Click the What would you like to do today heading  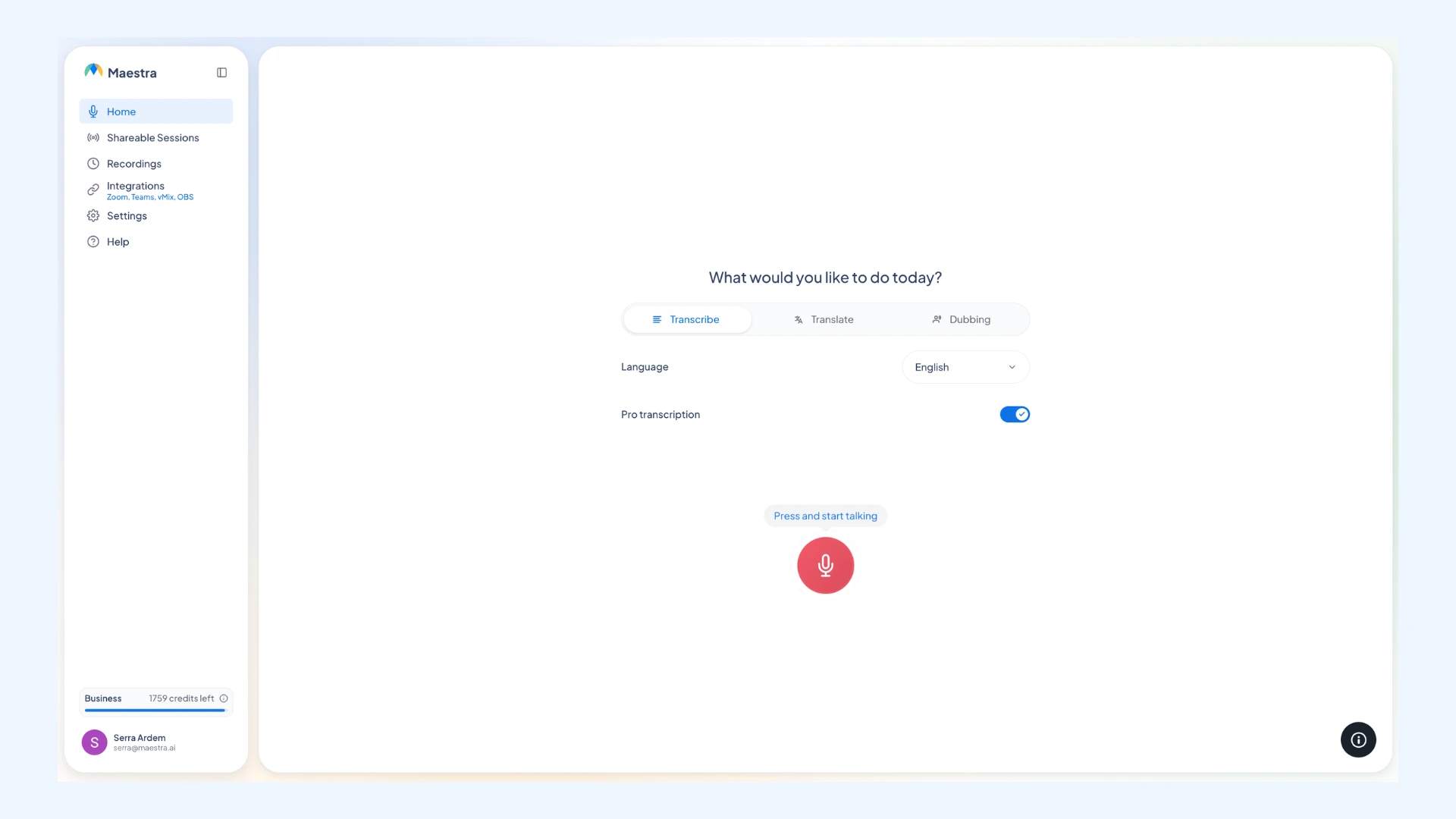click(x=825, y=278)
